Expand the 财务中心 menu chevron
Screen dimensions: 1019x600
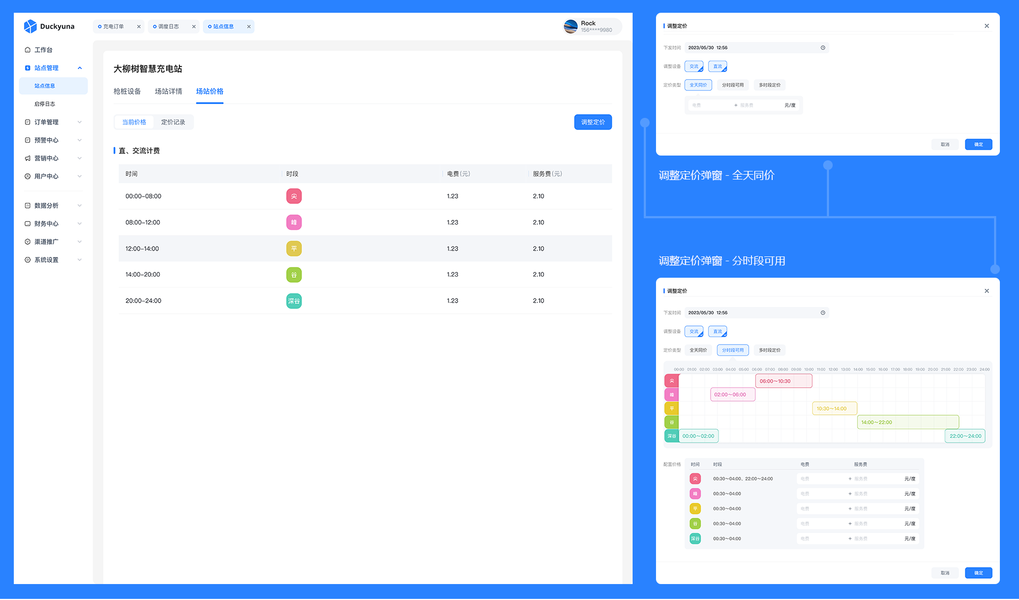(79, 224)
